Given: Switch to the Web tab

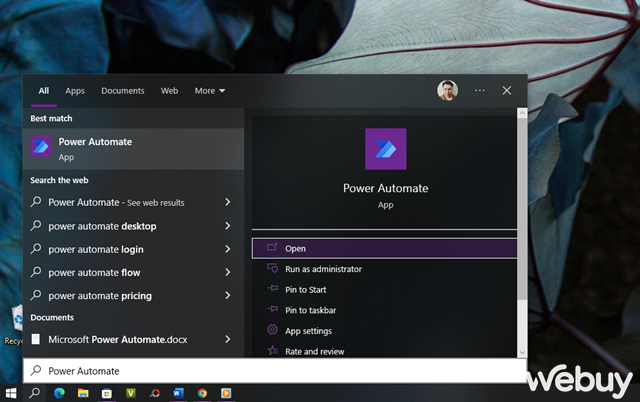Looking at the screenshot, I should click(169, 91).
